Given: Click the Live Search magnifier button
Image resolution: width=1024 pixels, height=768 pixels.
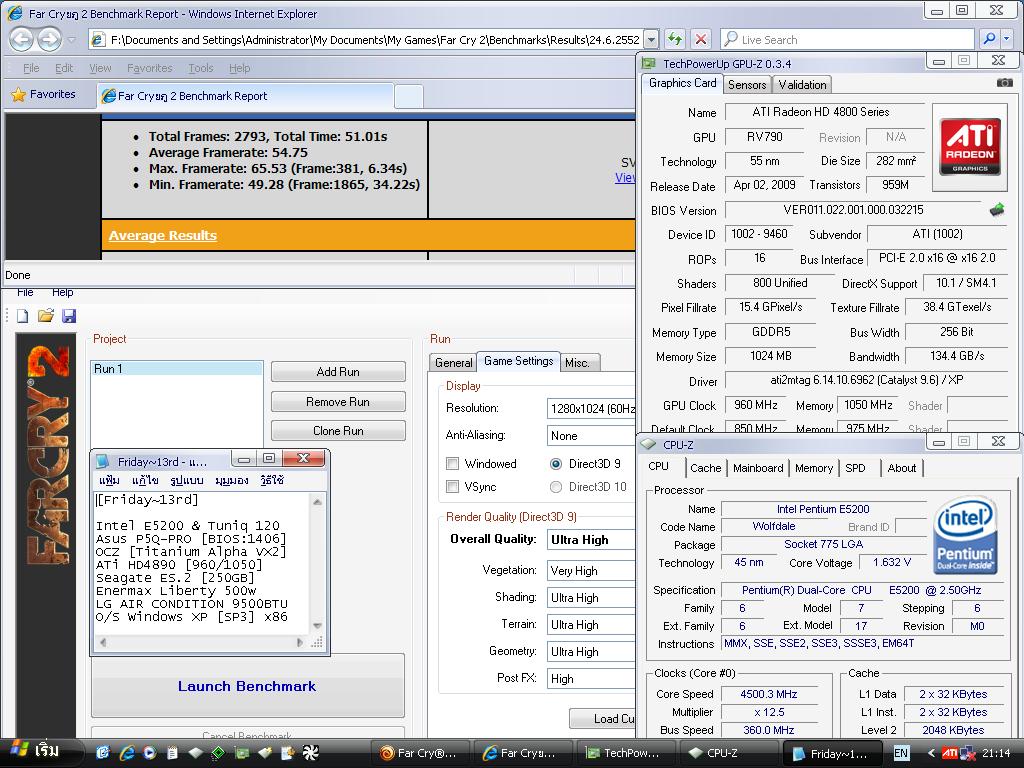Looking at the screenshot, I should [989, 39].
